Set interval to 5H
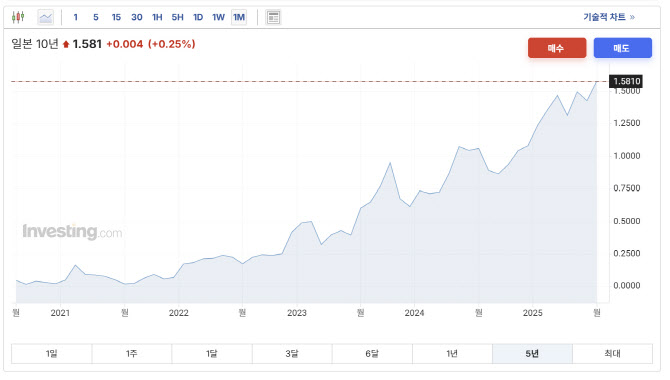 click(x=177, y=18)
